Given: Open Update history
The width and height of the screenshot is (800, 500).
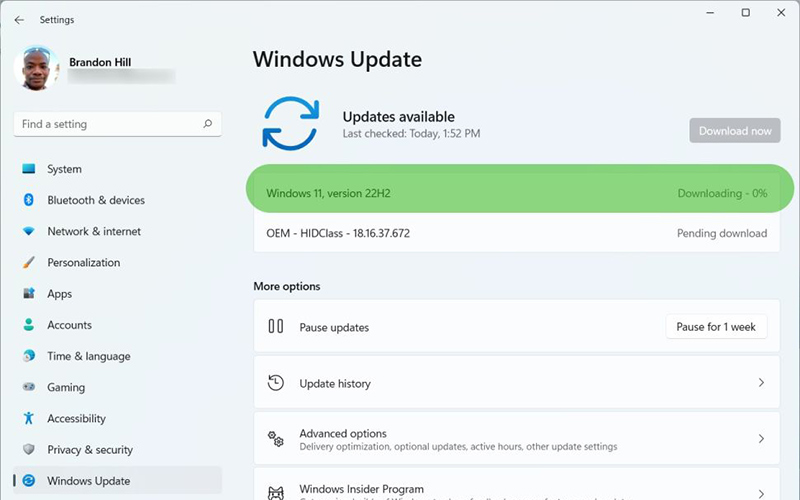Looking at the screenshot, I should (516, 382).
